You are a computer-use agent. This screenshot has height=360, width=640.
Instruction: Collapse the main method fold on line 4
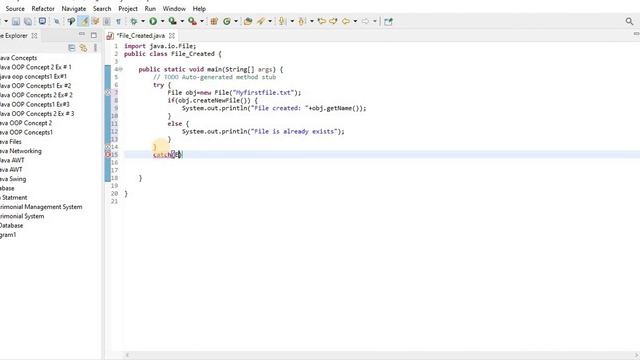point(121,69)
